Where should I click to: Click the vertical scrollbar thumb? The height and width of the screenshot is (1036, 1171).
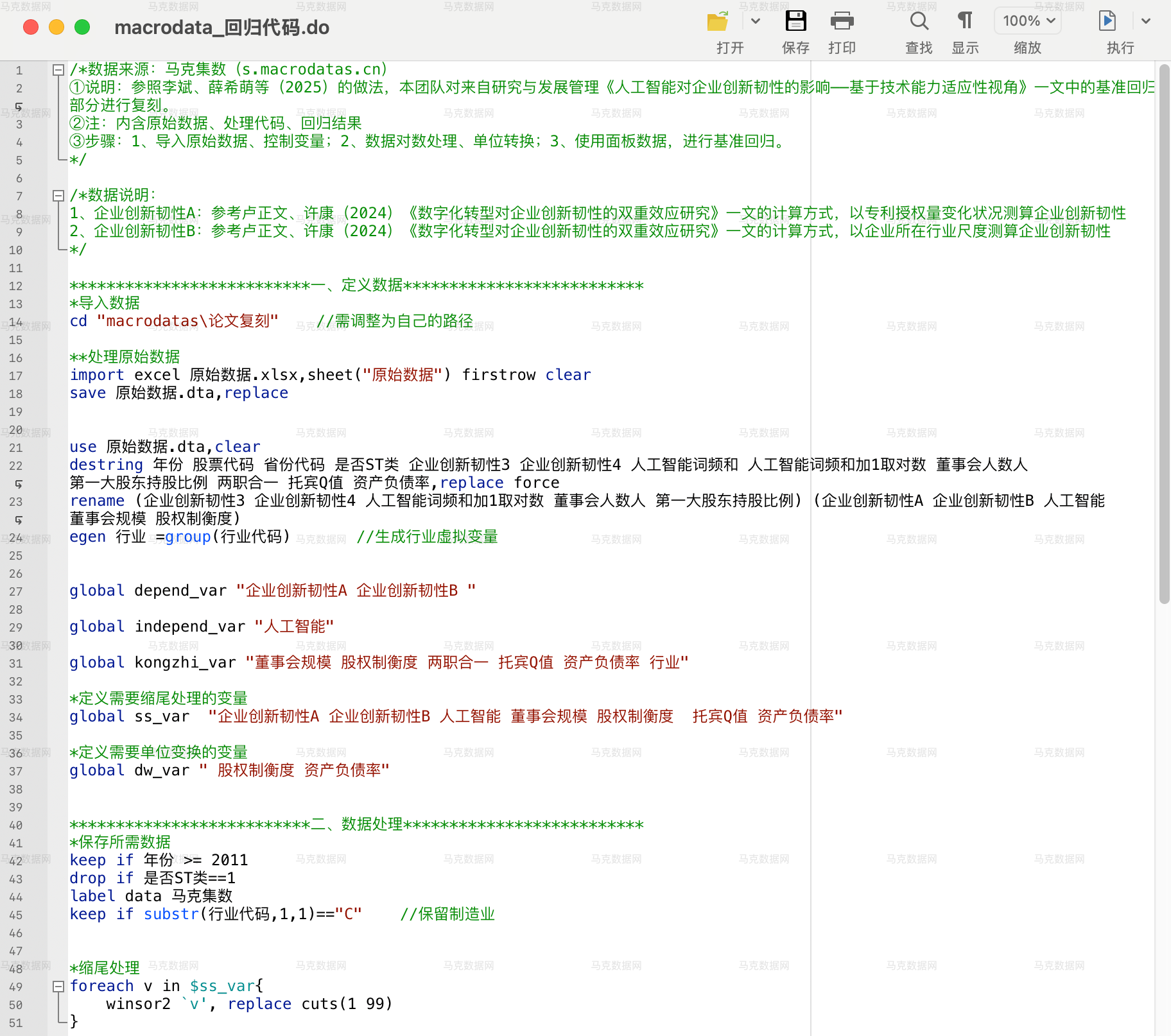click(x=1164, y=334)
